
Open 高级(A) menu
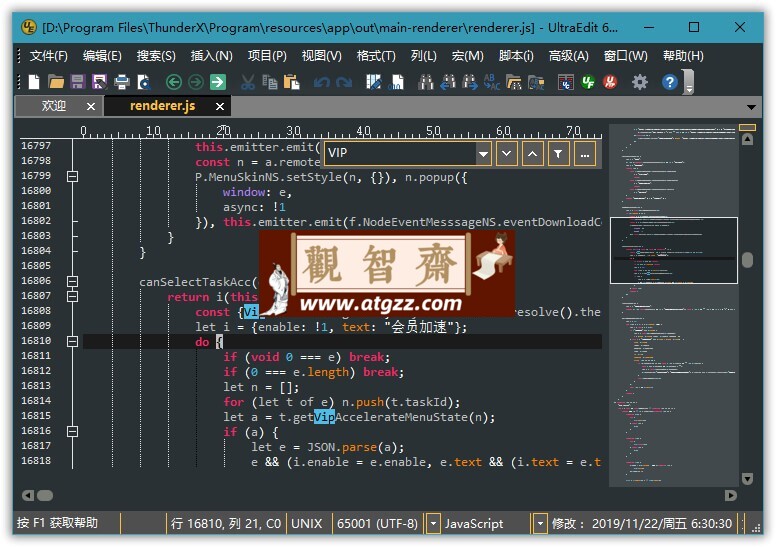click(x=568, y=56)
